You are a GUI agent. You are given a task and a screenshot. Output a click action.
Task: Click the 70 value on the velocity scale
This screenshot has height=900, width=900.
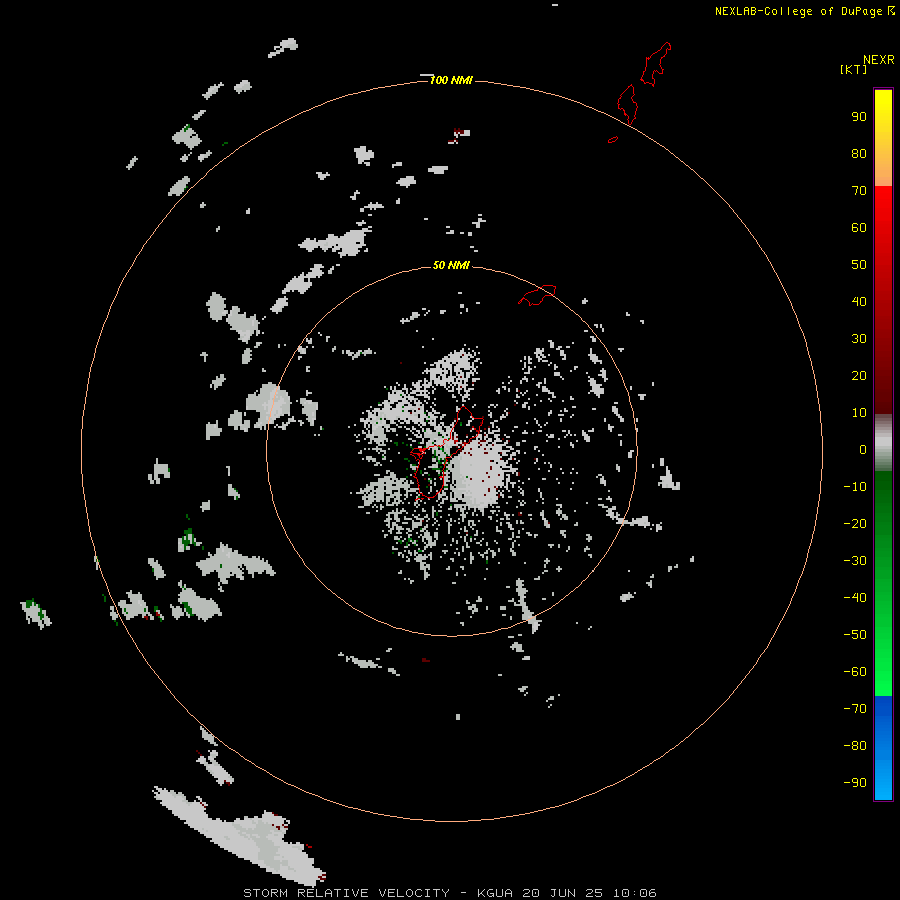point(859,191)
